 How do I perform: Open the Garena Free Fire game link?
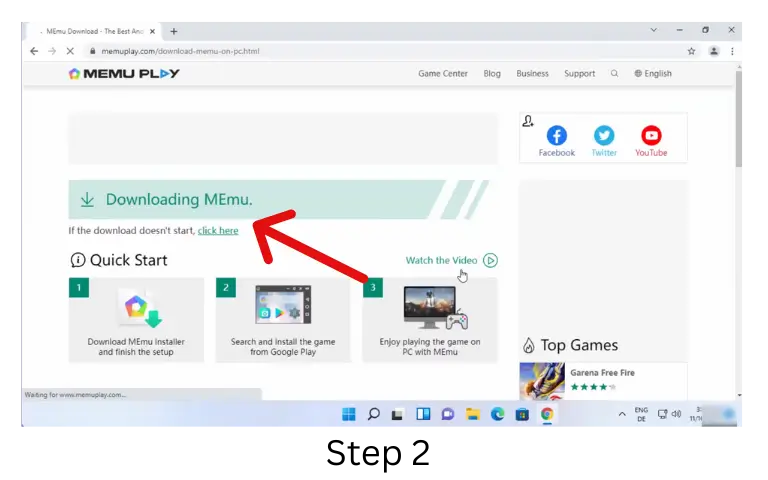click(x=602, y=373)
